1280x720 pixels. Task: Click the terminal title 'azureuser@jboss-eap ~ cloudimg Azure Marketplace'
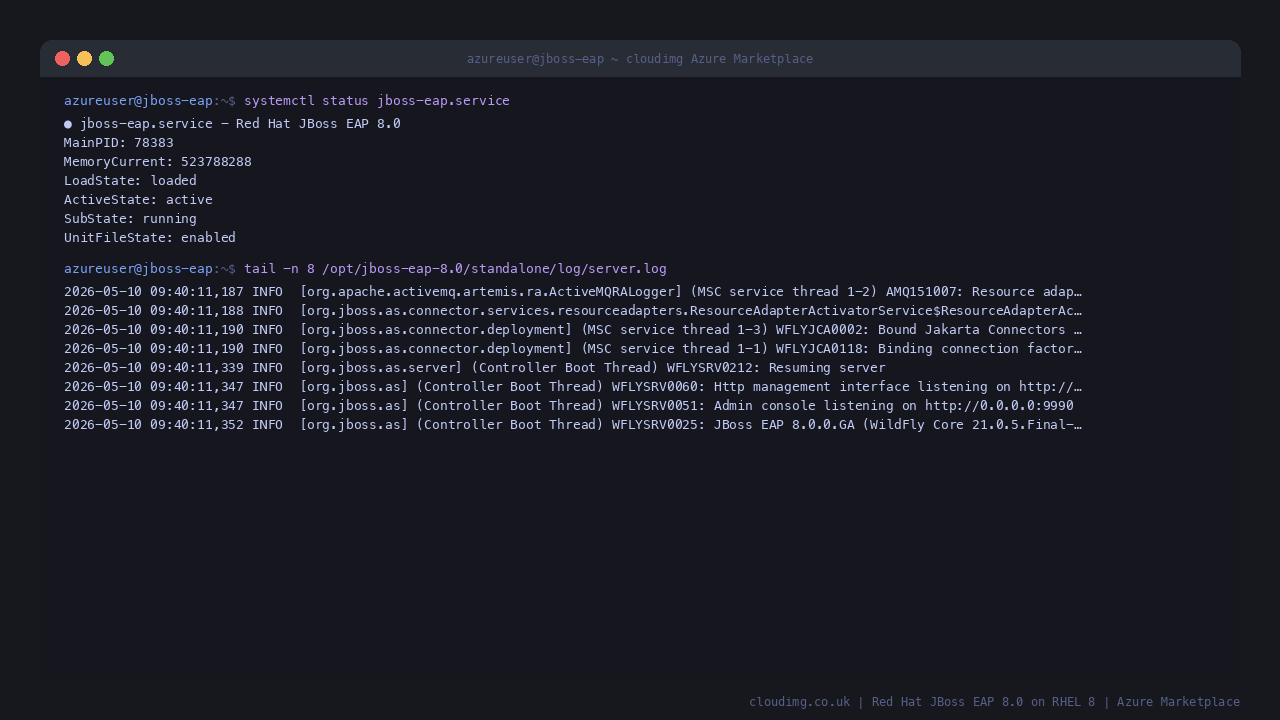[640, 59]
